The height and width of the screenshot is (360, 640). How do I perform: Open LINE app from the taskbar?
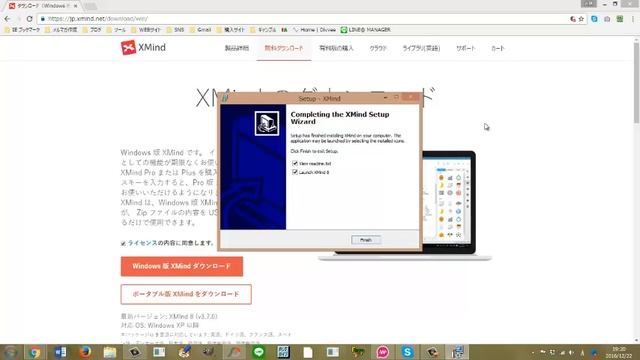tap(259, 352)
